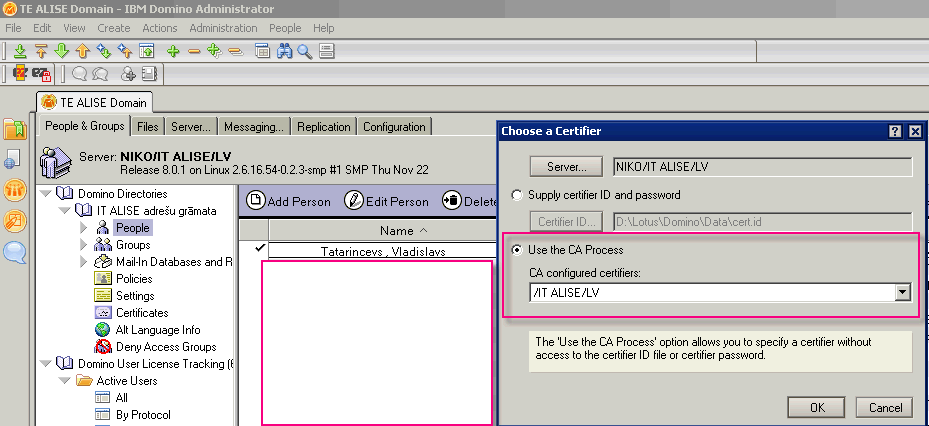This screenshot has width=929, height=426.
Task: Collapse the Active Users folder node
Action: point(63,381)
